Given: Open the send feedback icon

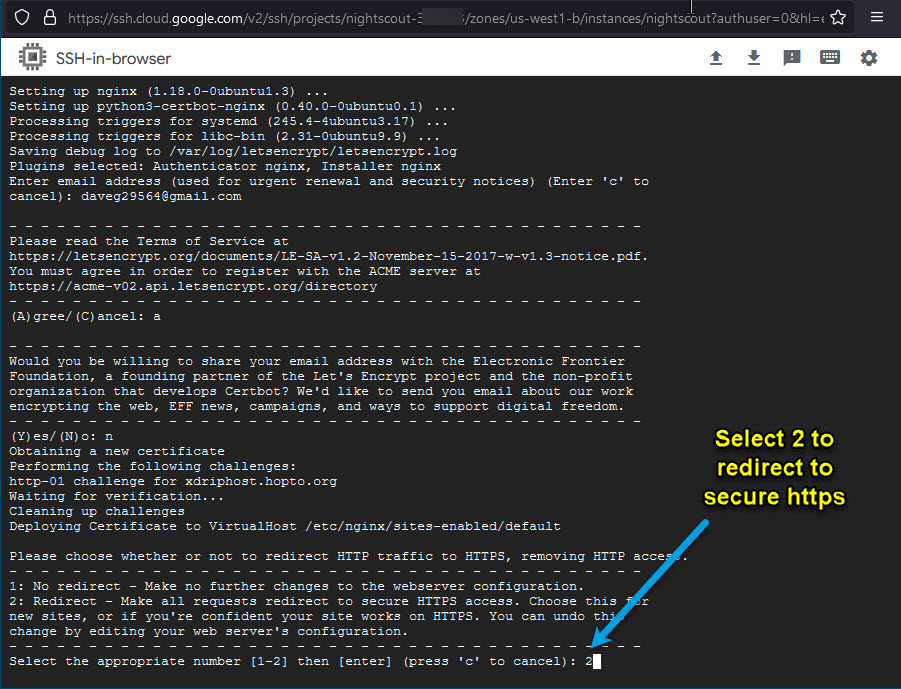Looking at the screenshot, I should click(792, 58).
